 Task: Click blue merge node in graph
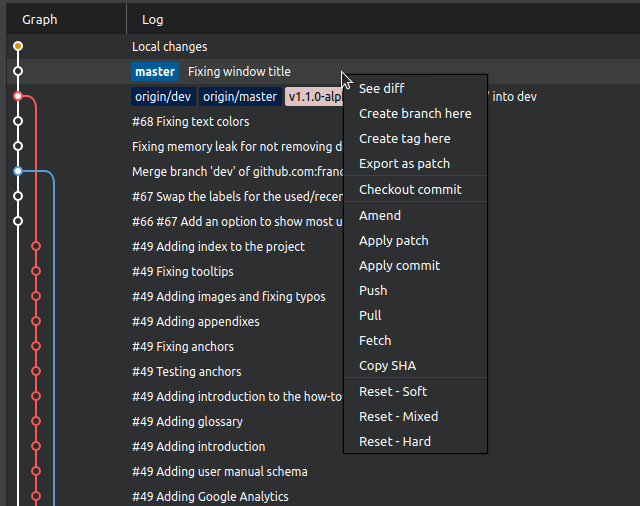tap(18, 171)
